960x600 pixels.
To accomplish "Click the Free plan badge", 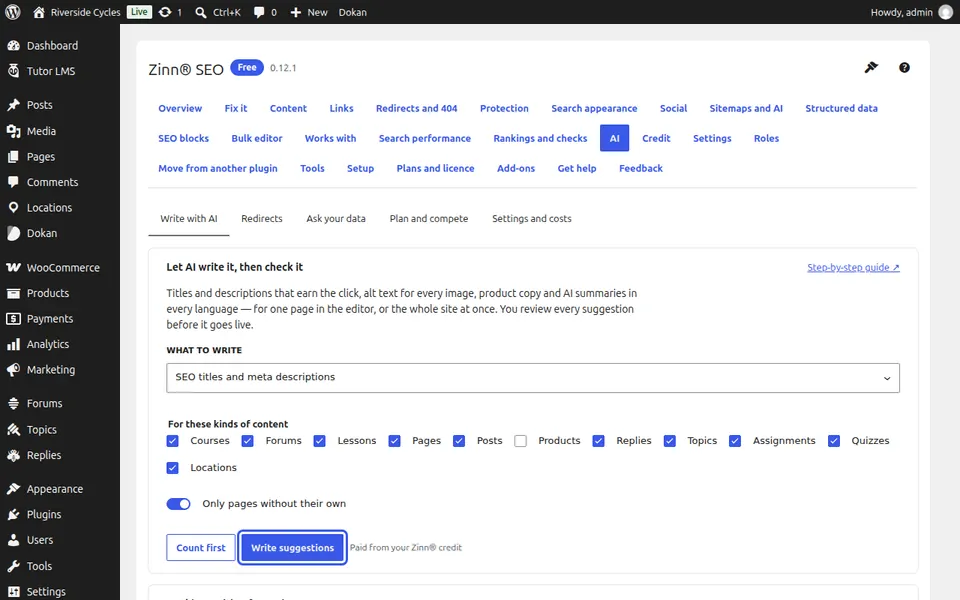I will click(x=247, y=67).
